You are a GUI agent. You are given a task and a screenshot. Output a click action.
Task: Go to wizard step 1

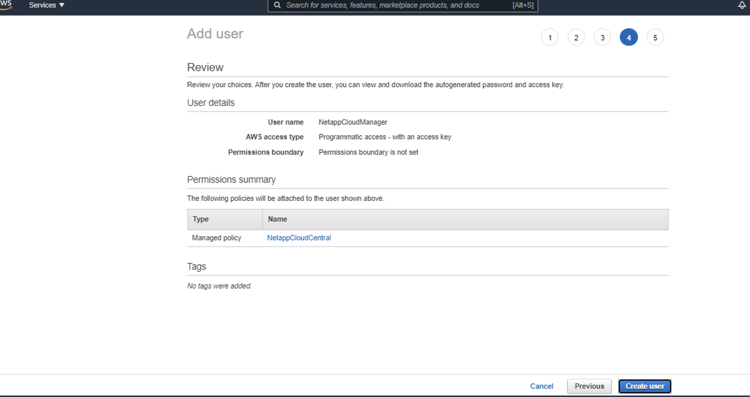pyautogui.click(x=550, y=37)
